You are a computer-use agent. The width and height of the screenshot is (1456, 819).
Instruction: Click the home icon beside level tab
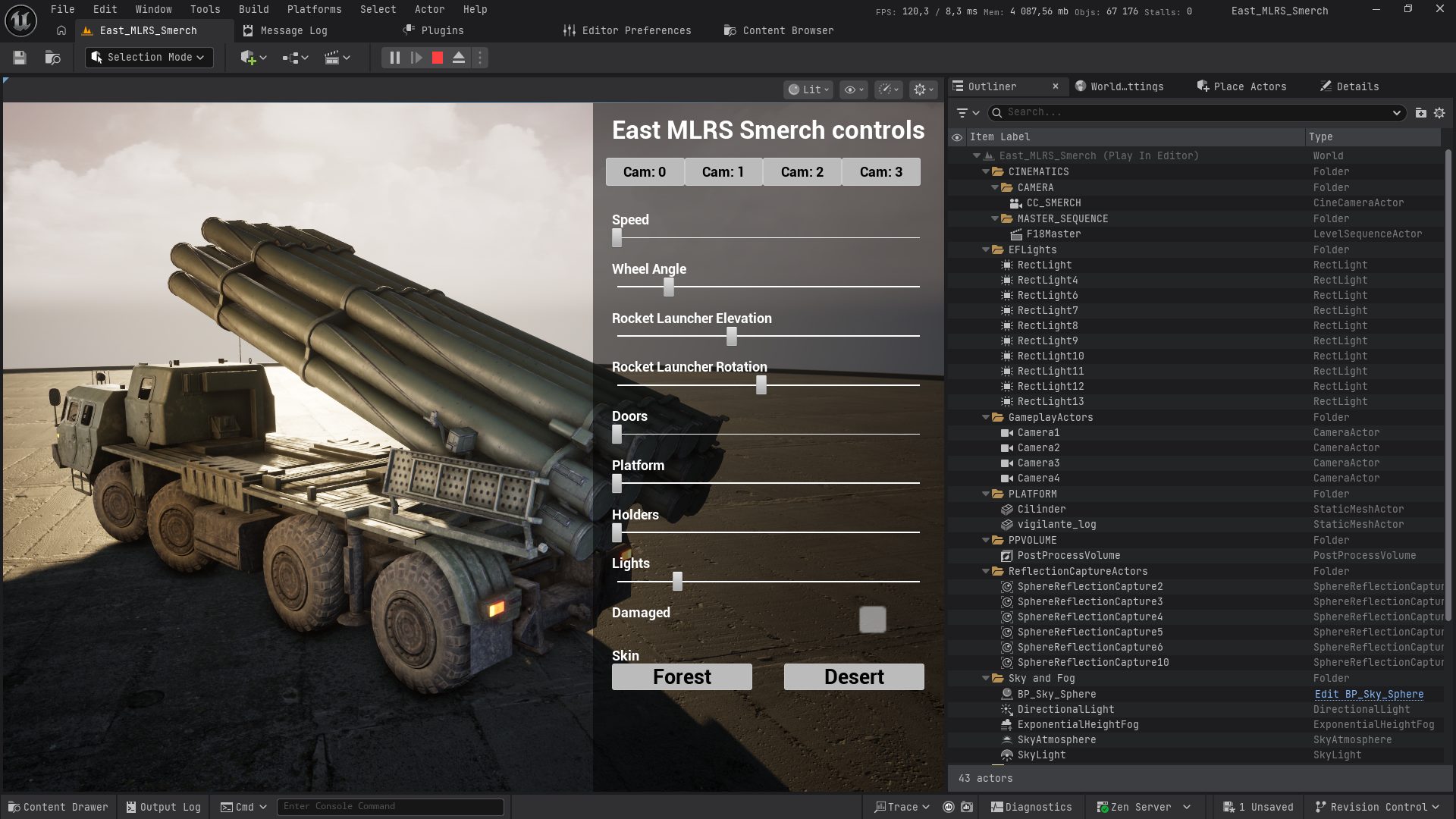tap(61, 30)
